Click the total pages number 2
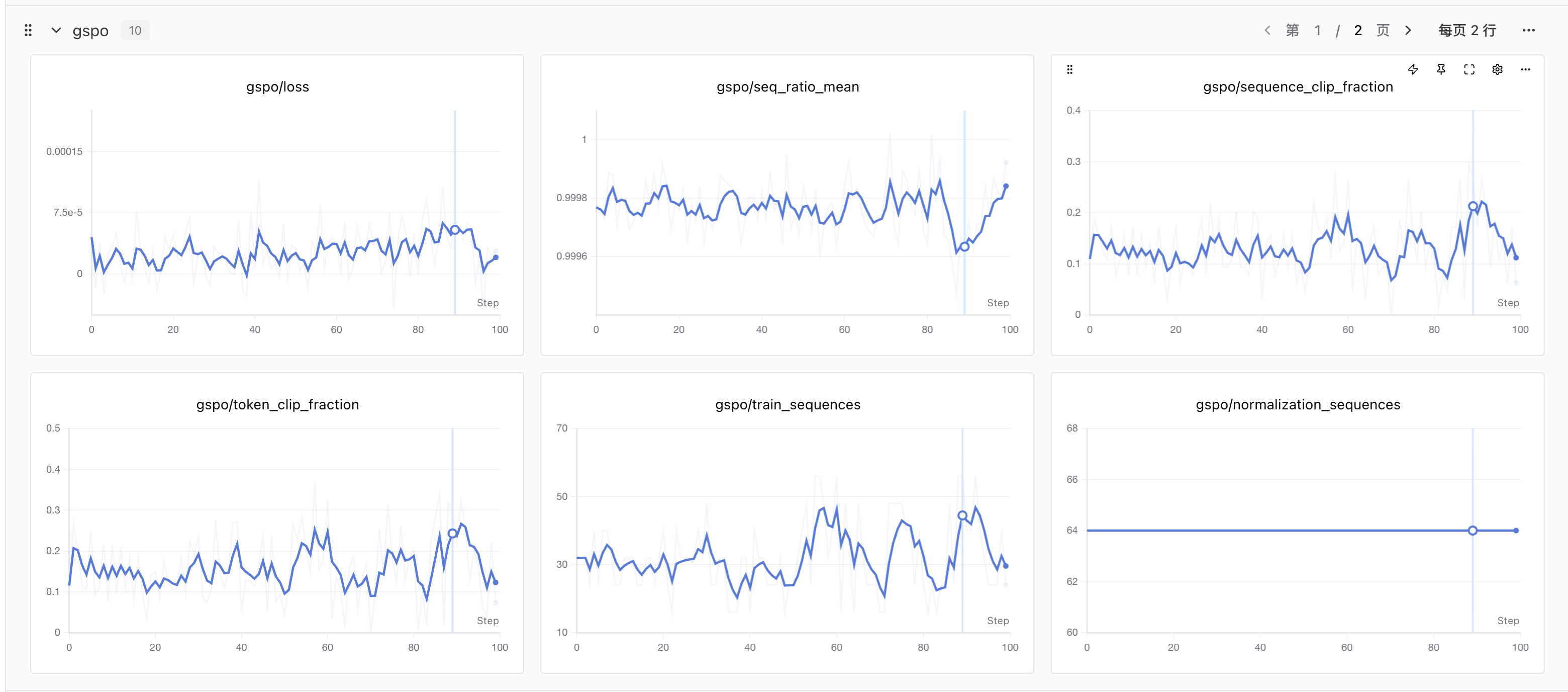The height and width of the screenshot is (692, 1568). [x=1358, y=30]
